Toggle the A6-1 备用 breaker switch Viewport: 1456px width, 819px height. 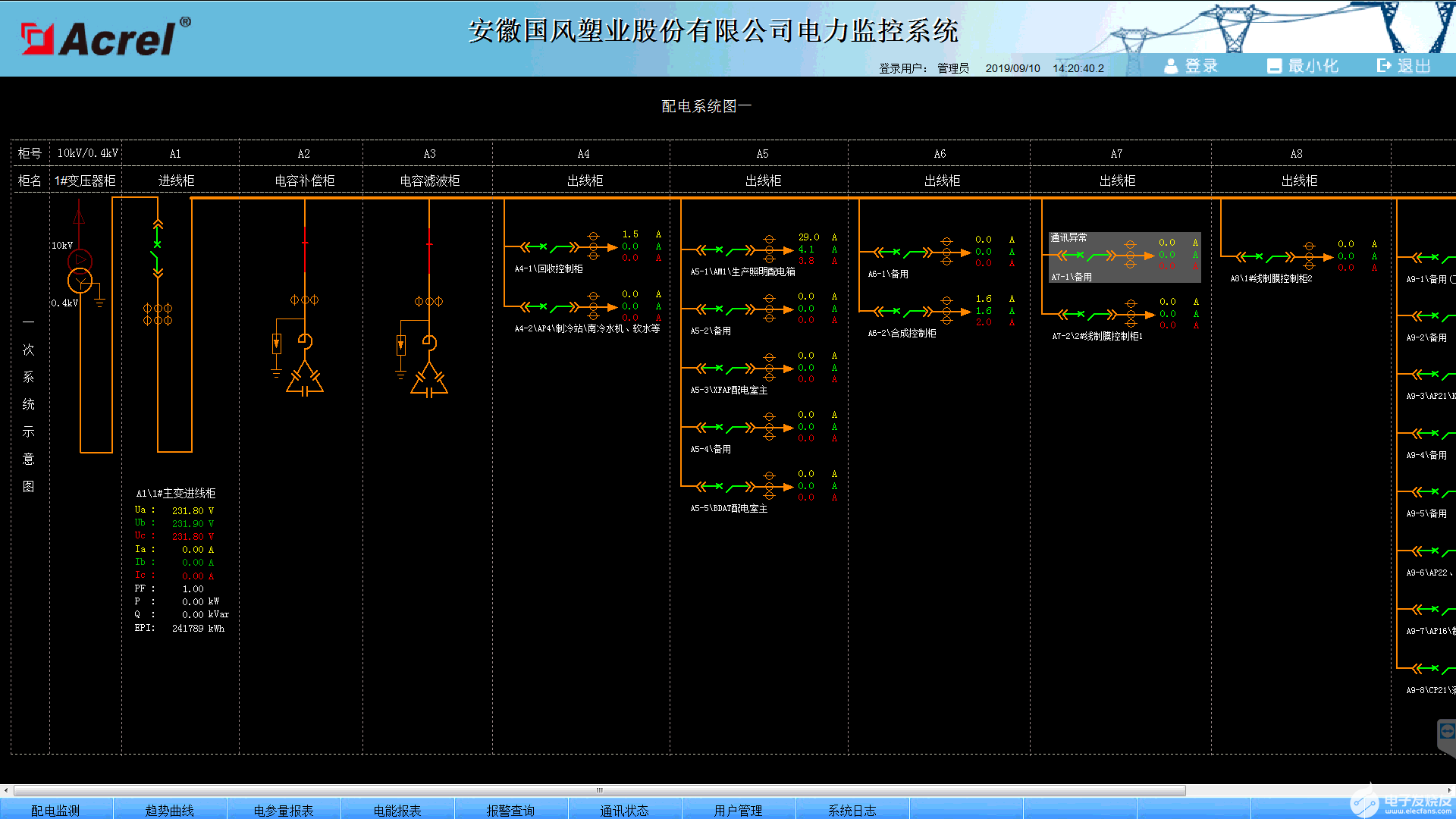click(x=895, y=250)
